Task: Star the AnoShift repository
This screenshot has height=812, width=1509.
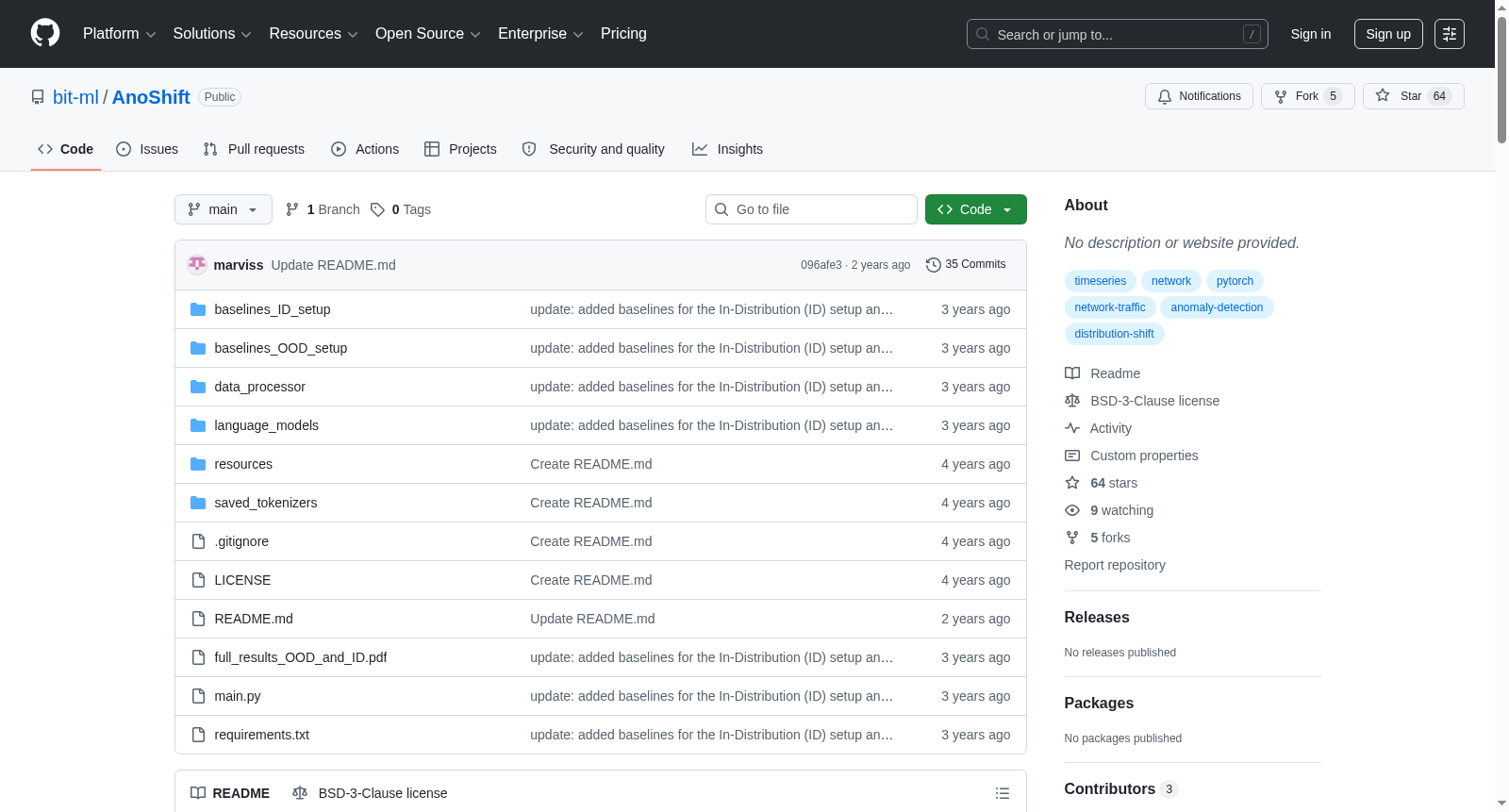Action: (x=1413, y=96)
